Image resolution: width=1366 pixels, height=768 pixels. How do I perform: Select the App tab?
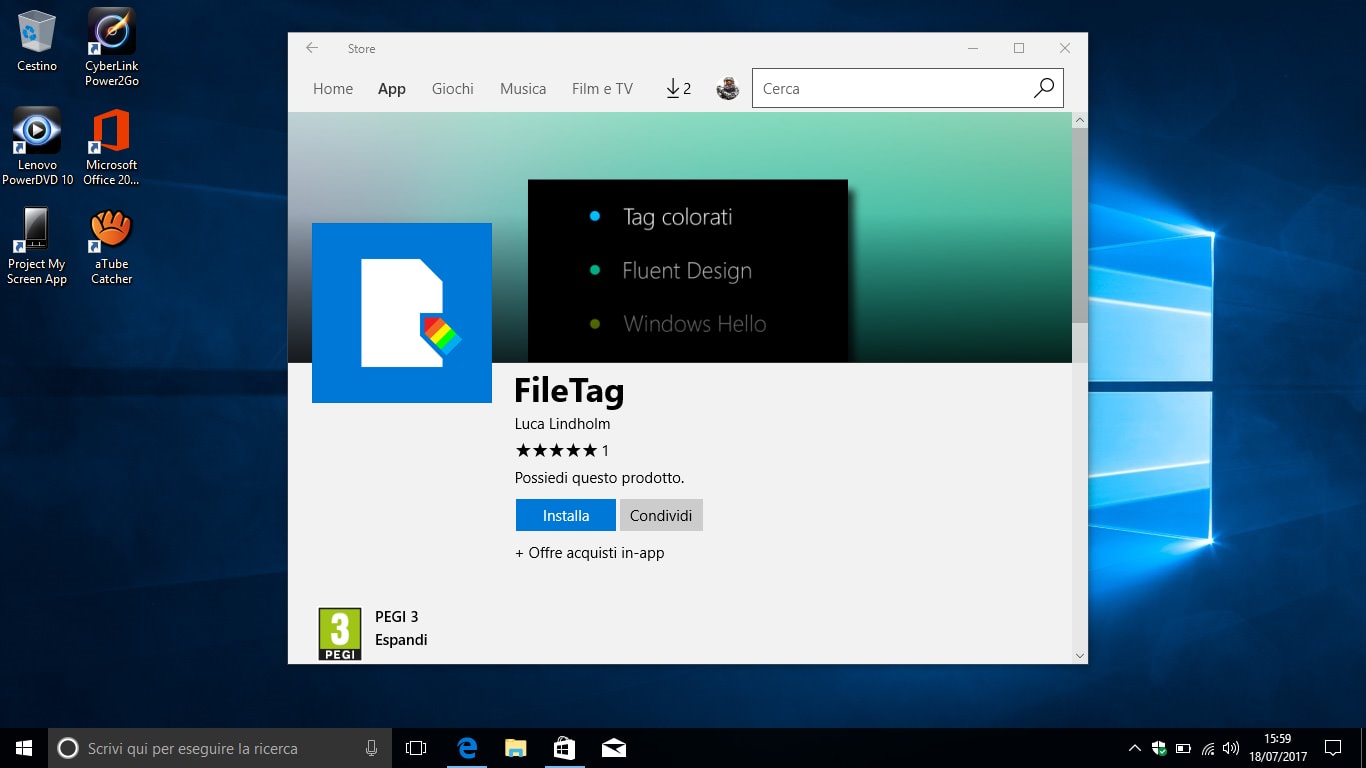click(392, 89)
